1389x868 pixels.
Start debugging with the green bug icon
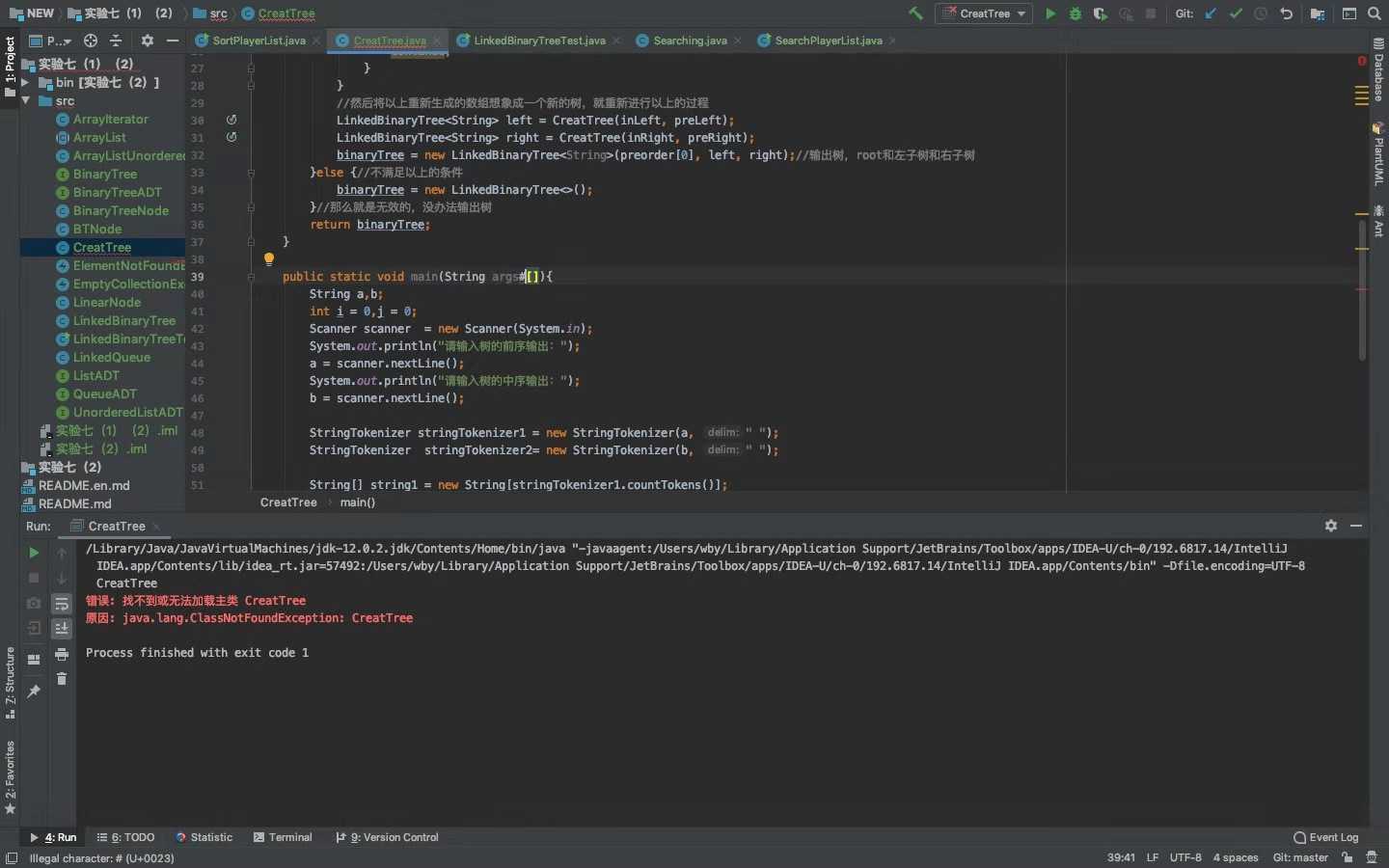[x=1075, y=14]
